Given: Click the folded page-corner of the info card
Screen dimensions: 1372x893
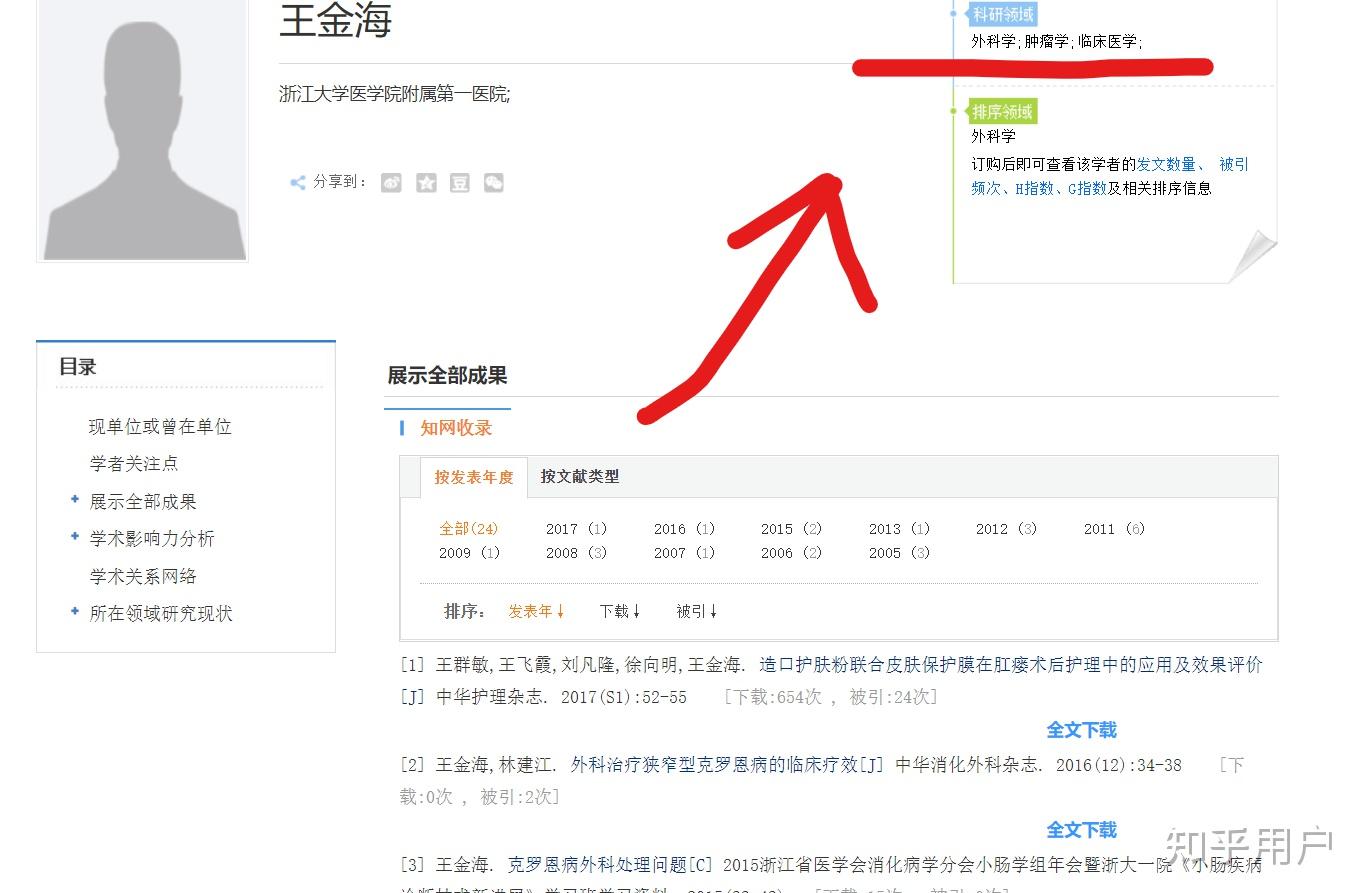Looking at the screenshot, I should point(1252,256).
